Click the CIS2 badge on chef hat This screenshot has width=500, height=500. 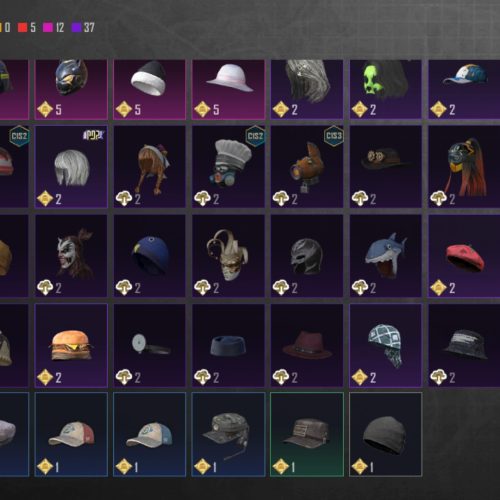[x=255, y=136]
